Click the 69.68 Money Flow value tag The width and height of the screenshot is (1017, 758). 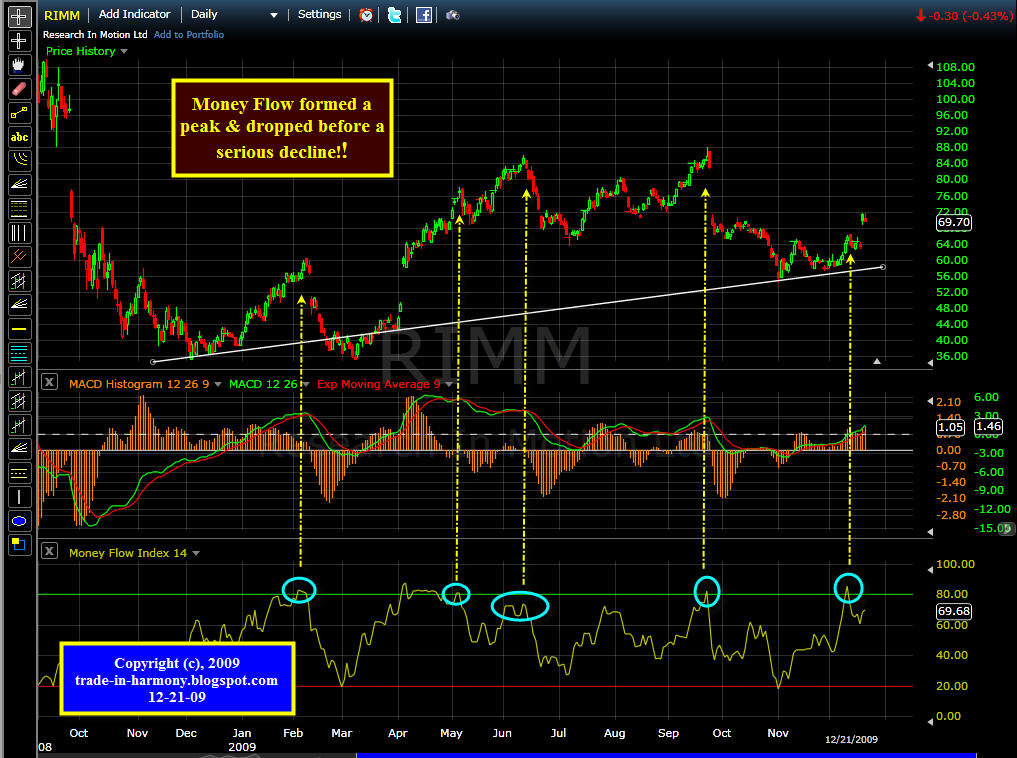coord(953,611)
